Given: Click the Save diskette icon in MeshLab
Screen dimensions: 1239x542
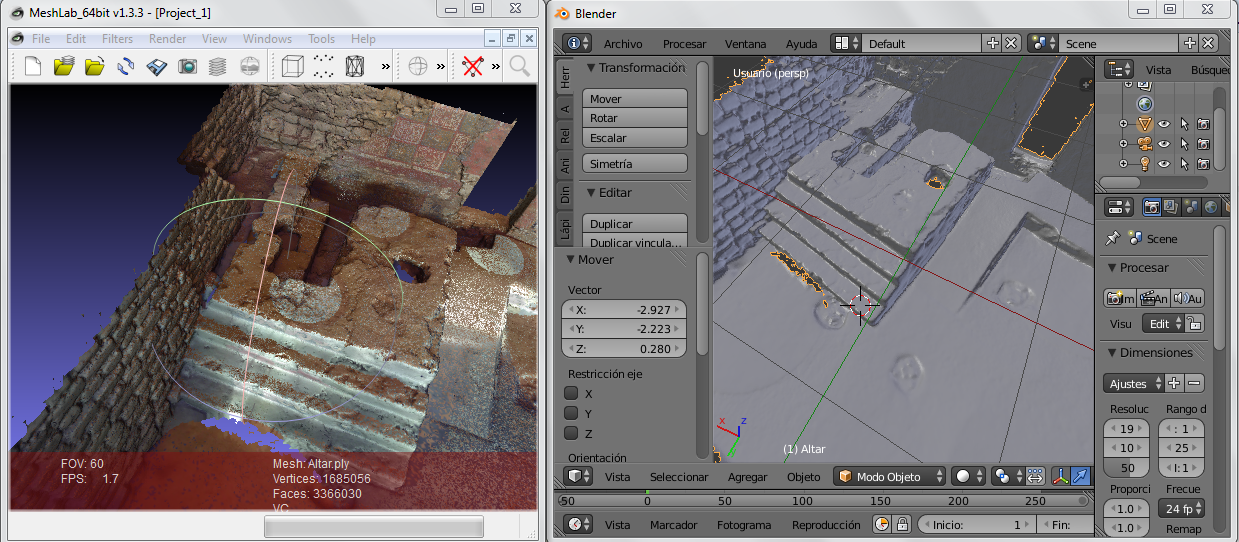Looking at the screenshot, I should click(156, 67).
